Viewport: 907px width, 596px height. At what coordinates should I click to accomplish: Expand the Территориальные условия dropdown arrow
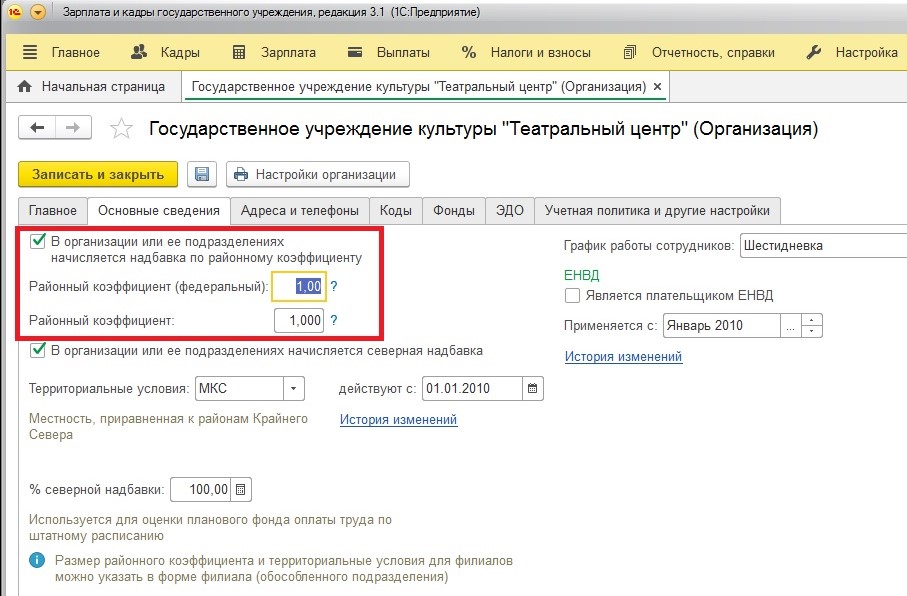click(294, 388)
